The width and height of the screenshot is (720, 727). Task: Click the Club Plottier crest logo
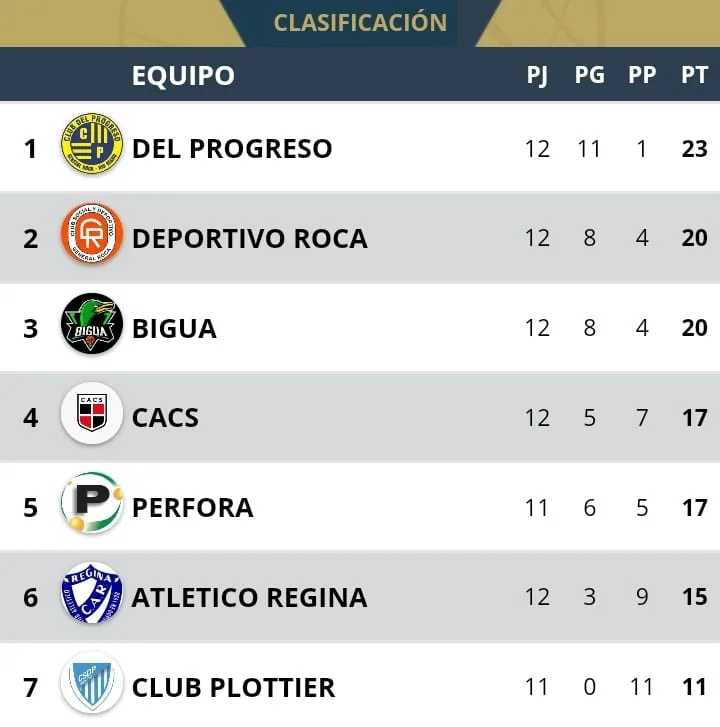92,685
